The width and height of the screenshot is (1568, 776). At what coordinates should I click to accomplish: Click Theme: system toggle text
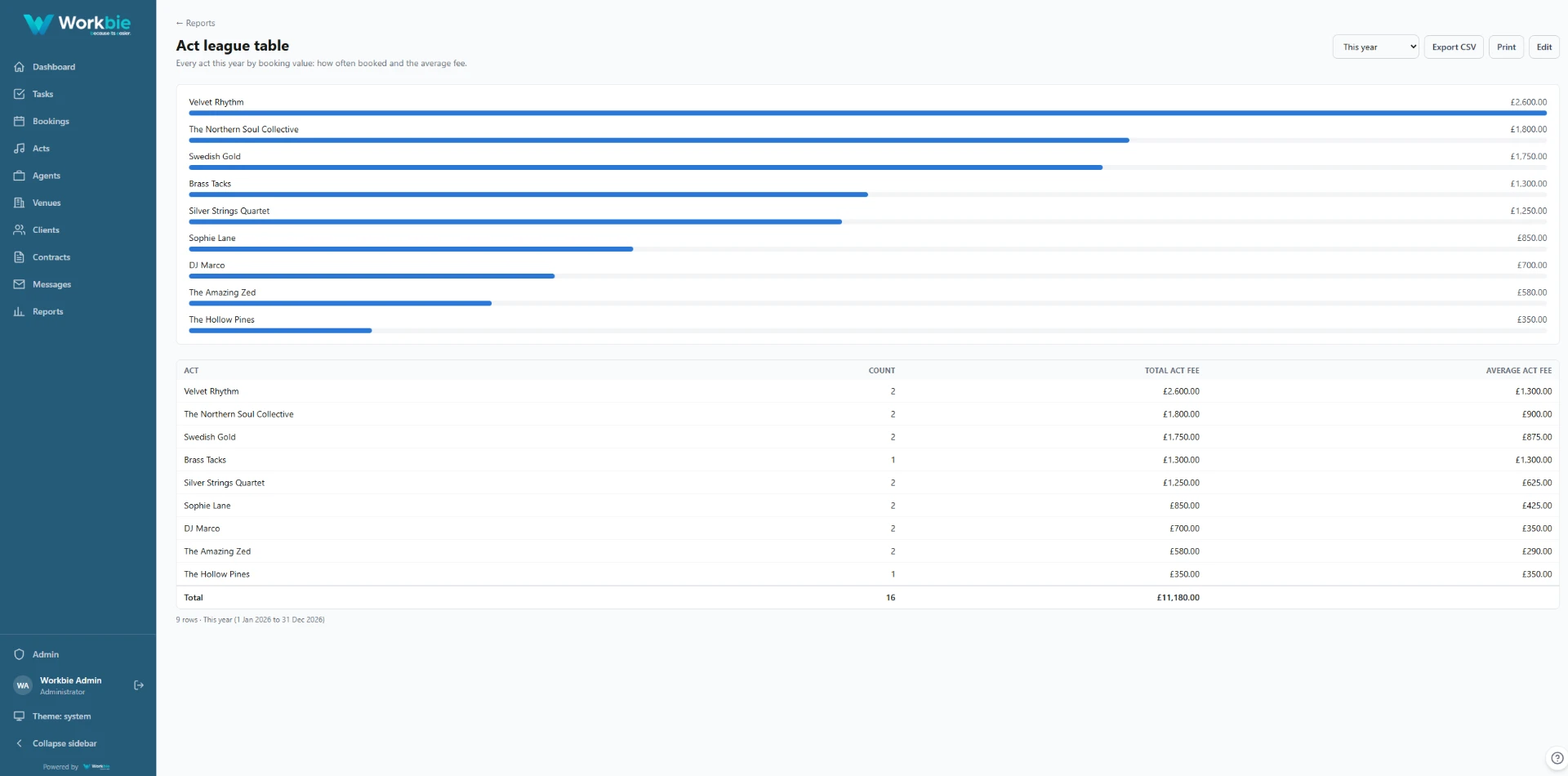point(62,716)
